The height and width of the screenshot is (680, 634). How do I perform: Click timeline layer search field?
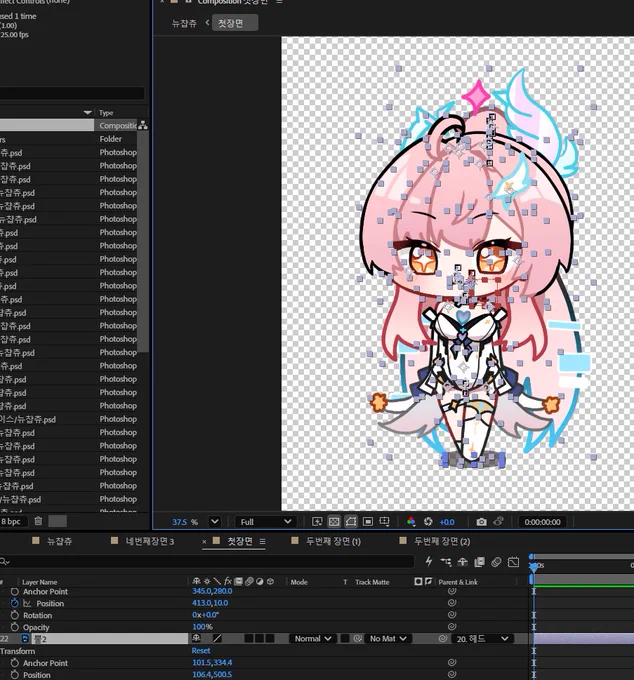pos(207,562)
